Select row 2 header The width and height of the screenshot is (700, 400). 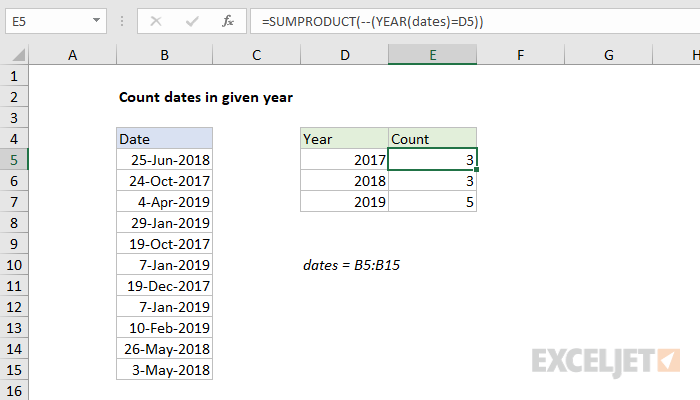coord(14,97)
